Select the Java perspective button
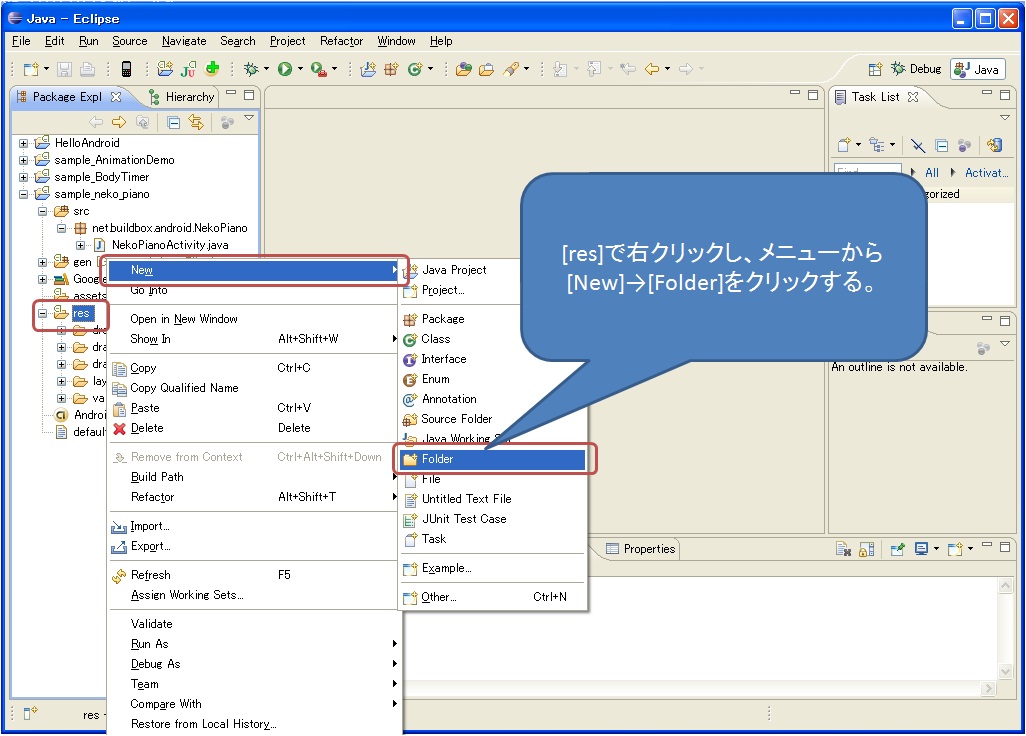Screen dimensions: 1026x736 click(x=978, y=69)
